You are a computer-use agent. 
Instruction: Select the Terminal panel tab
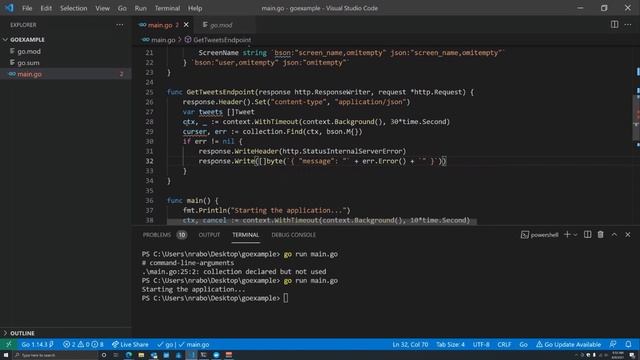245,235
